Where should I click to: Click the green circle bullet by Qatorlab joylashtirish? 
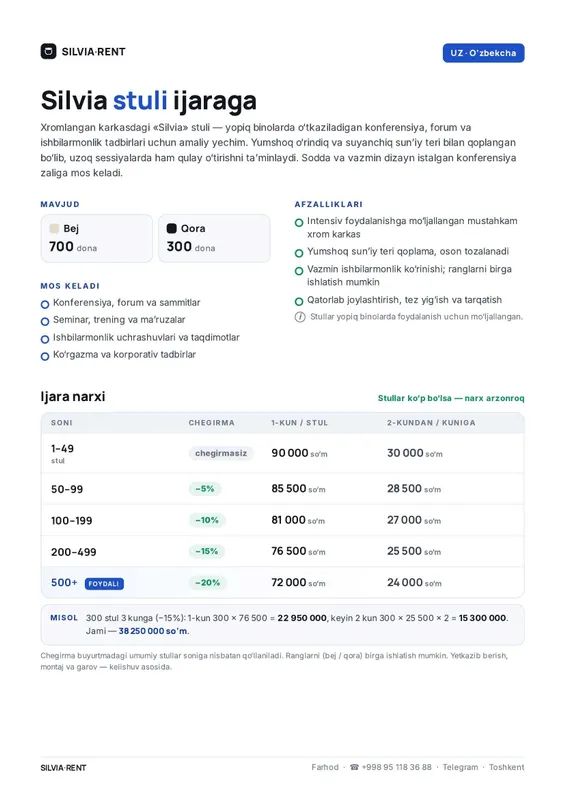click(299, 302)
